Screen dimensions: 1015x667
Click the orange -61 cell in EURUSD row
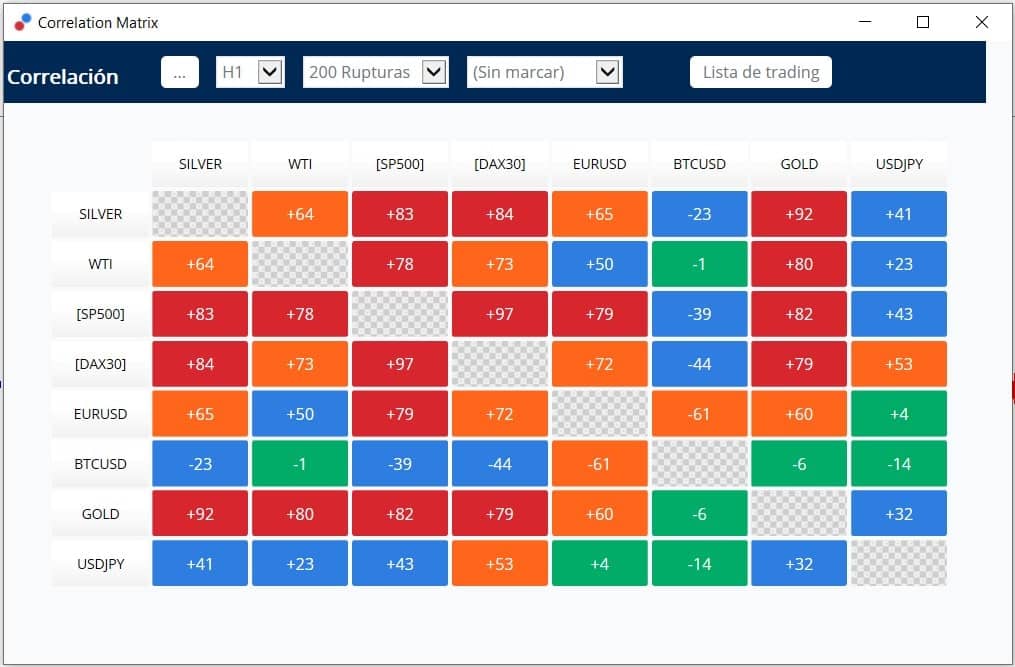click(x=699, y=414)
